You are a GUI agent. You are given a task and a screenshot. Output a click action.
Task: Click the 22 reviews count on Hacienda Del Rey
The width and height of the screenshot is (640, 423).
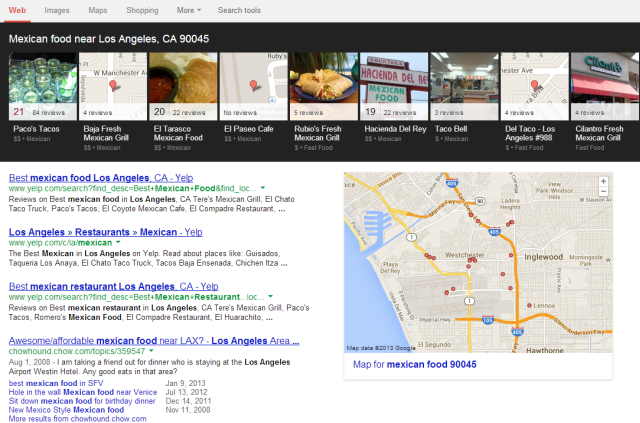tap(400, 113)
